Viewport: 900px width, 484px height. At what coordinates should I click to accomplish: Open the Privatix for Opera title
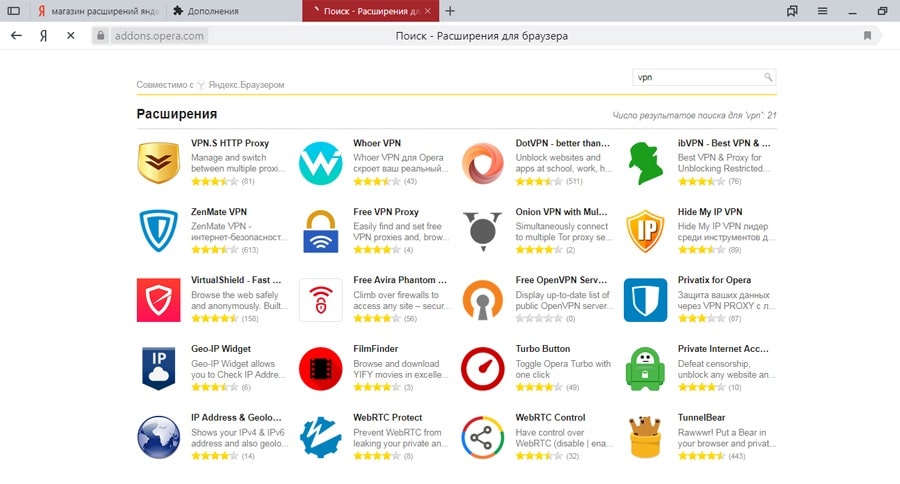(x=714, y=280)
